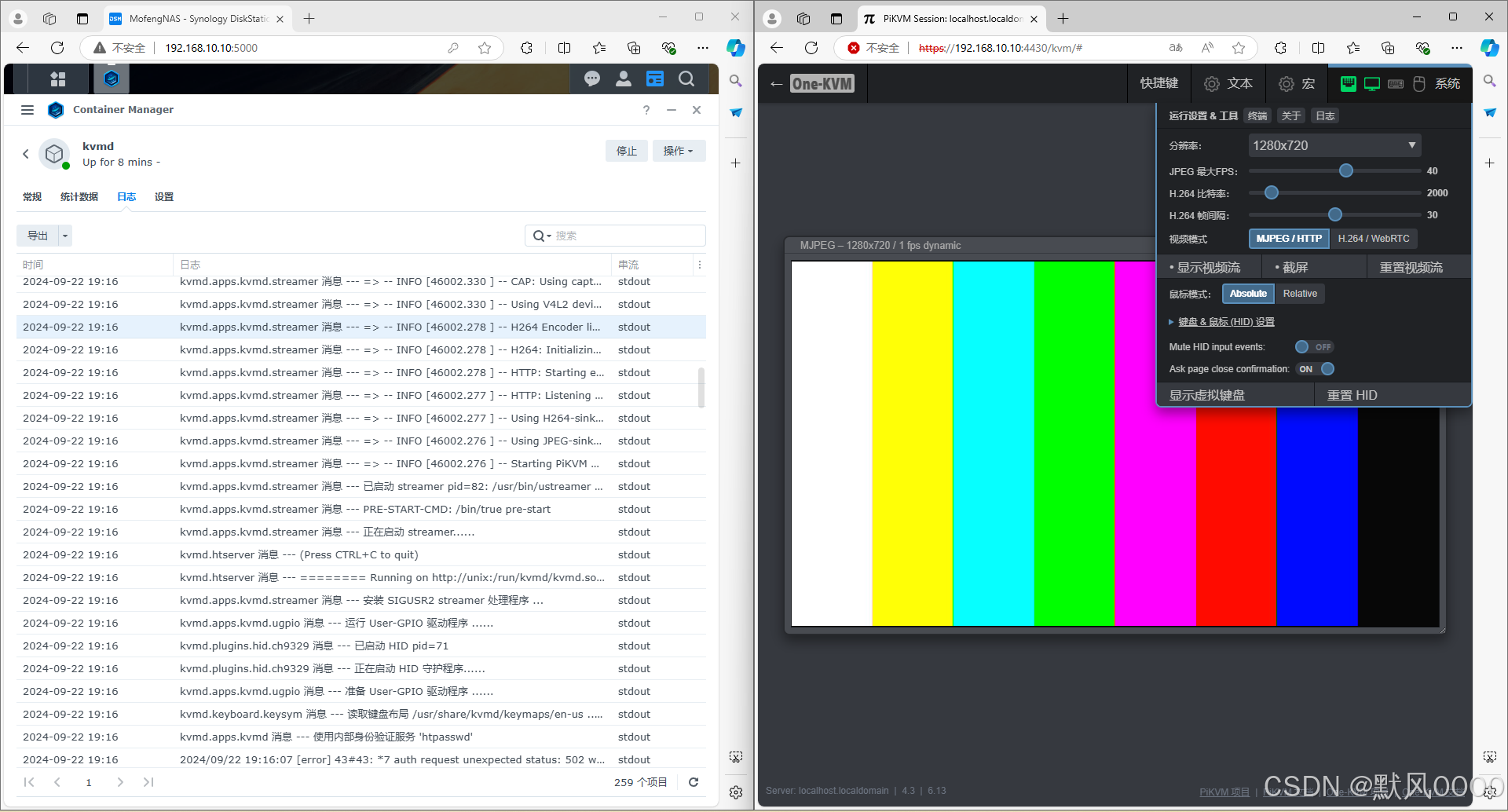1508x812 pixels.
Task: Switch to the 终端 tab in PiKVM settings
Action: [x=1257, y=115]
